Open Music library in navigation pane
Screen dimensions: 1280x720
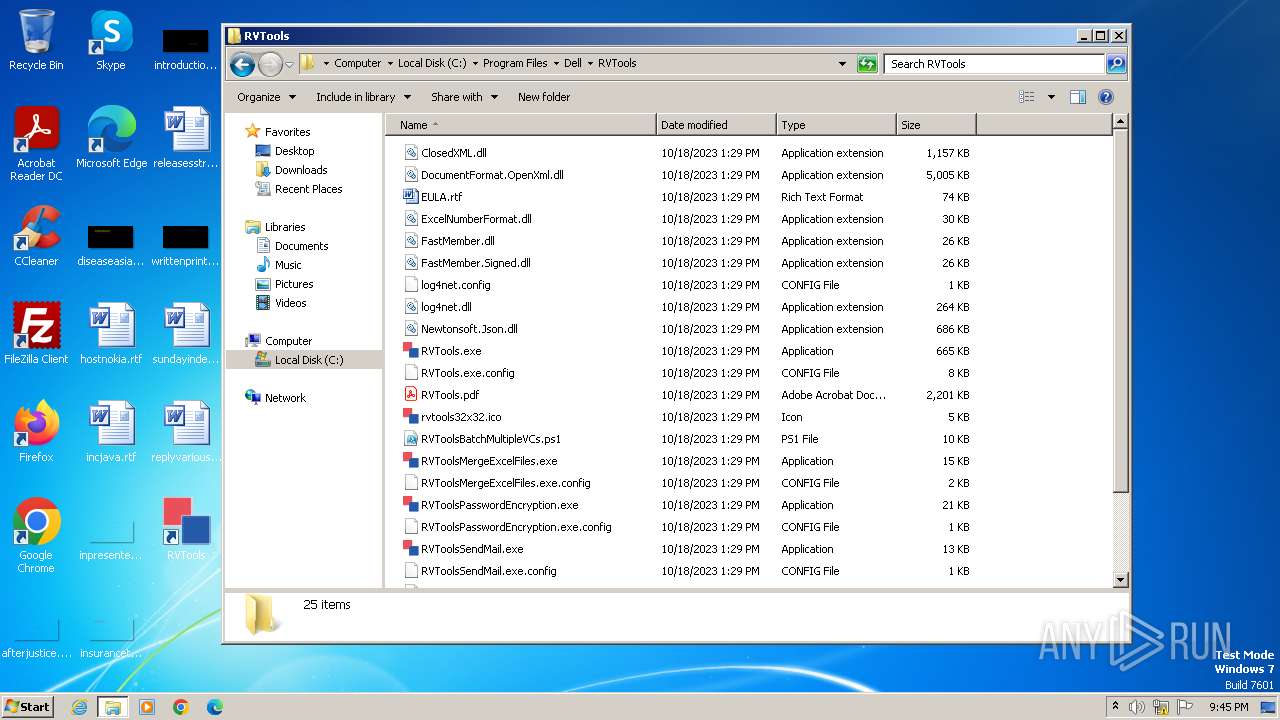(x=288, y=265)
